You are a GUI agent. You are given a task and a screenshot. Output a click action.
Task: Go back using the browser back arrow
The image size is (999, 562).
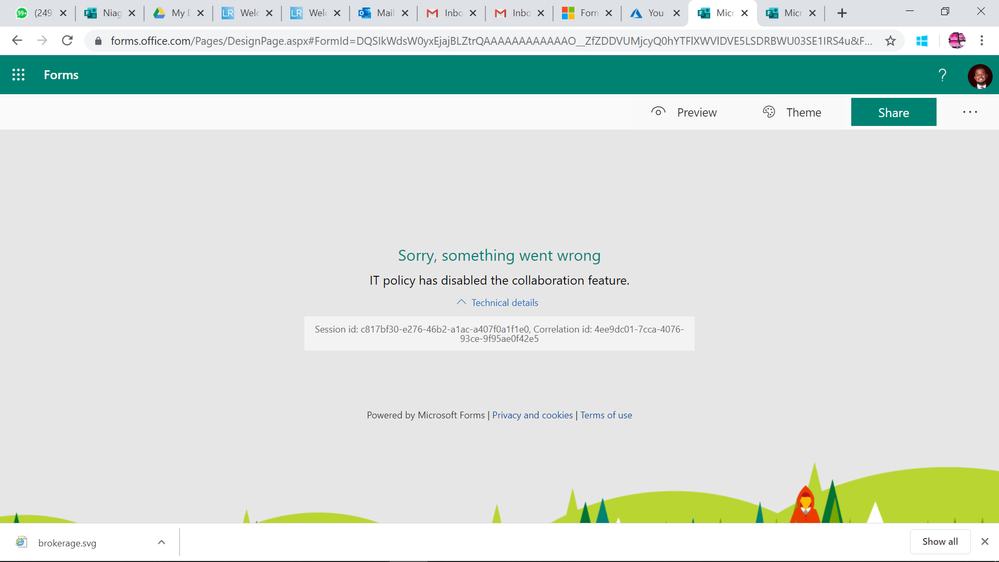[17, 41]
